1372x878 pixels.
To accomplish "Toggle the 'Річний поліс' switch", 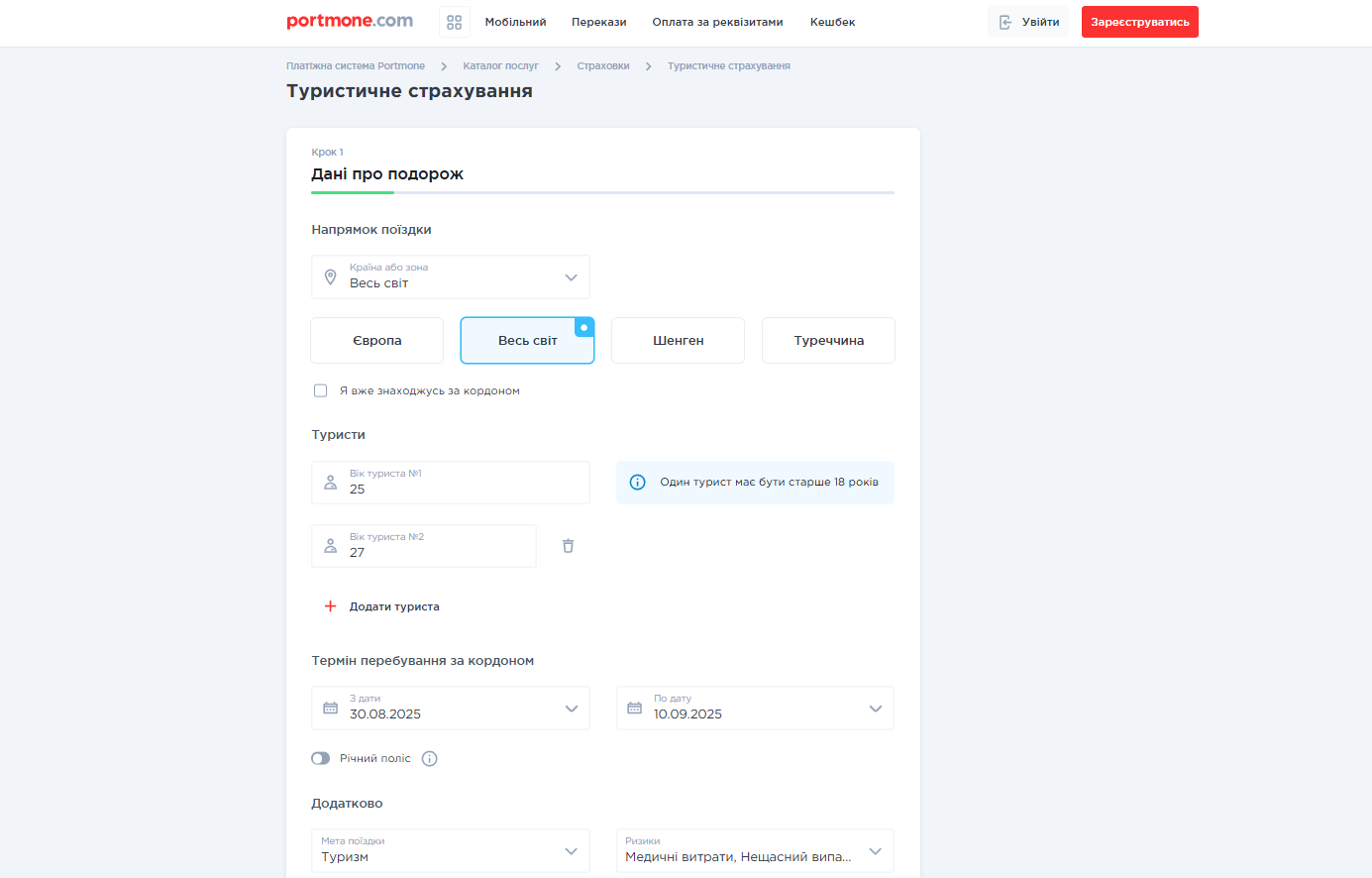I will tap(321, 758).
